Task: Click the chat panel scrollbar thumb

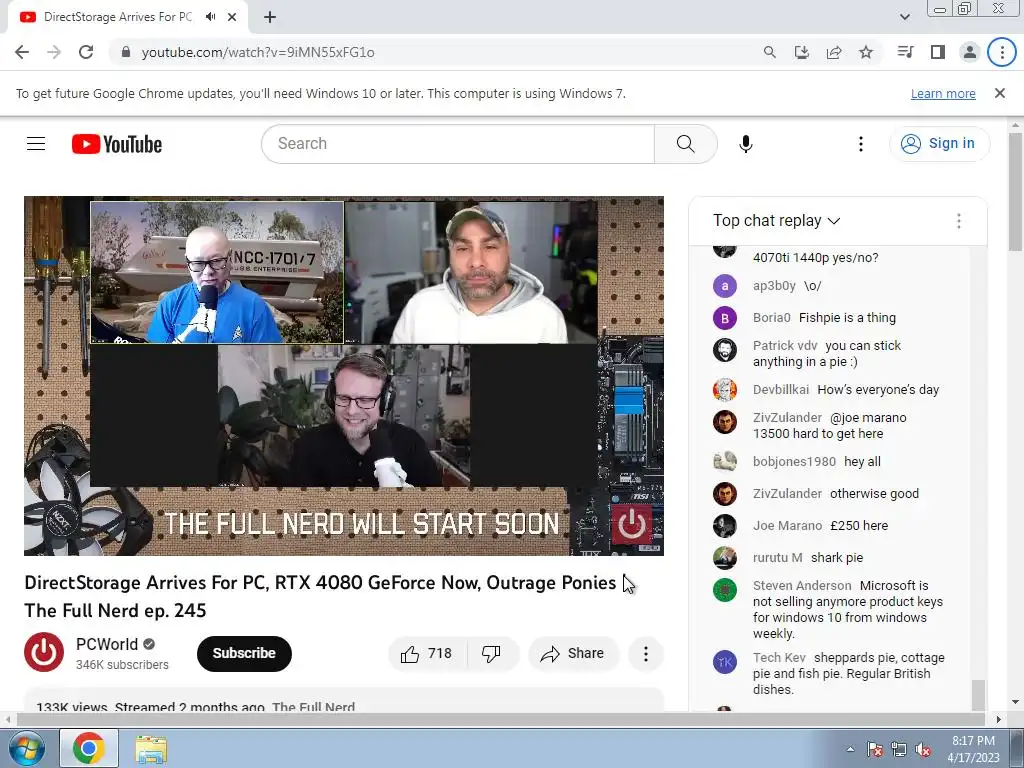Action: point(978,695)
